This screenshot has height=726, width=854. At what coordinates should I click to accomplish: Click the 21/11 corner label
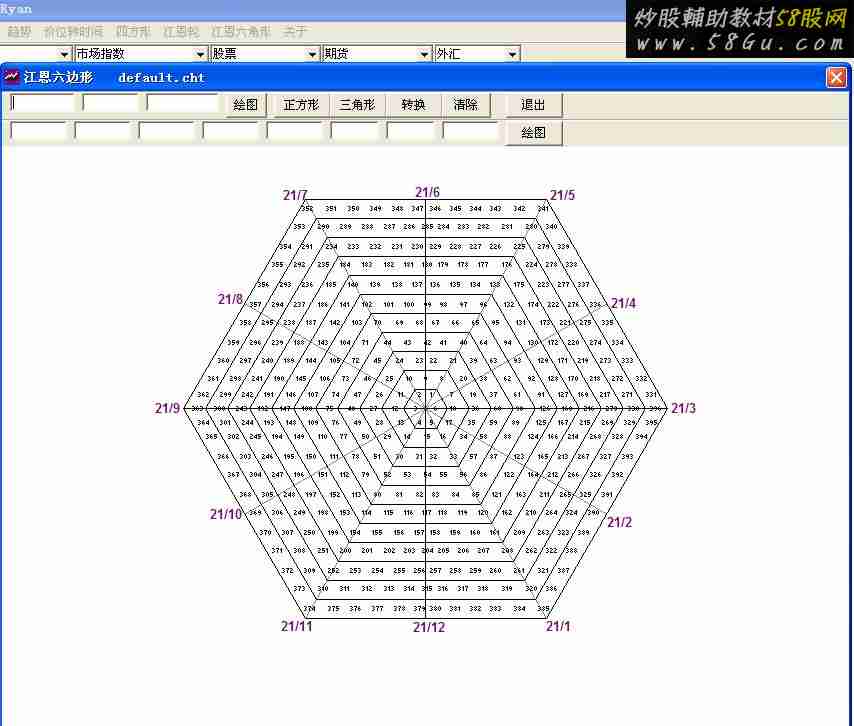tap(297, 626)
